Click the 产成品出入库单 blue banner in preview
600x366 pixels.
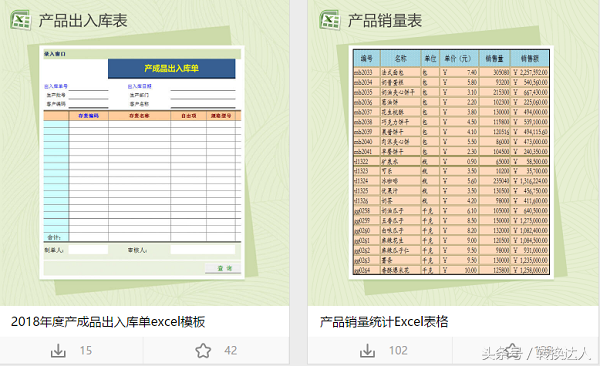point(171,69)
